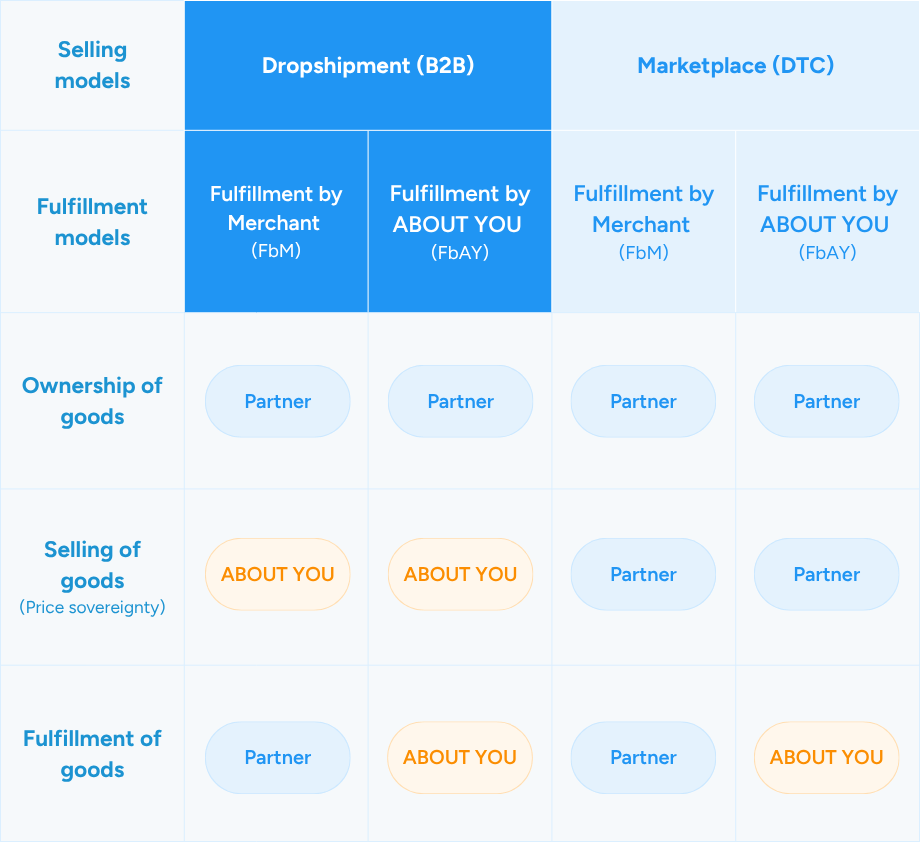Click Partner ownership pill under Marketplace FbAY

[827, 401]
